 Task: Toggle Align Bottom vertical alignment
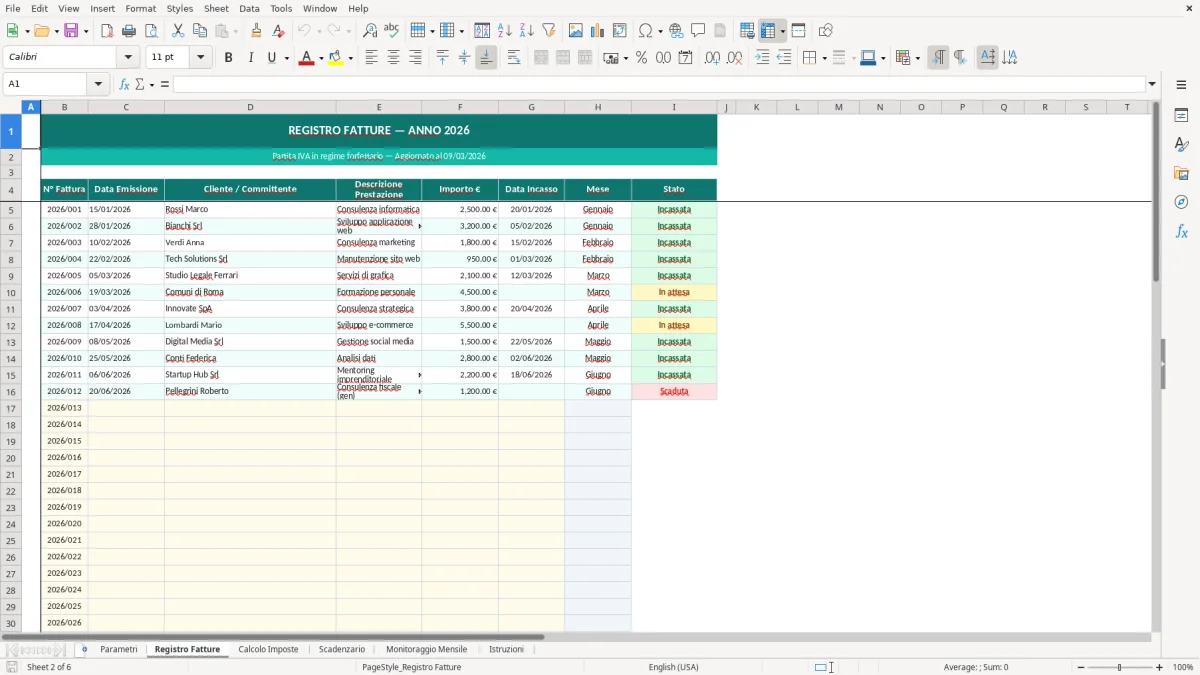point(486,58)
